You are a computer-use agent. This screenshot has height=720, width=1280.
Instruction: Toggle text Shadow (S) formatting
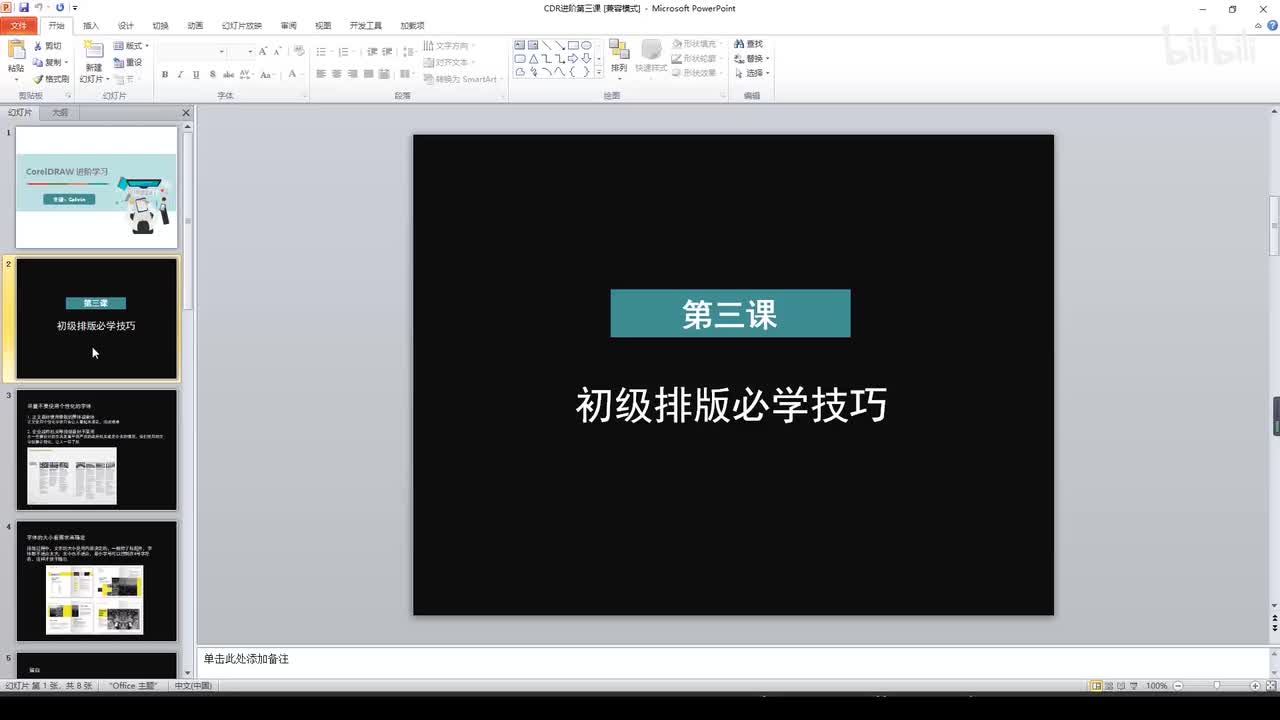[x=212, y=74]
